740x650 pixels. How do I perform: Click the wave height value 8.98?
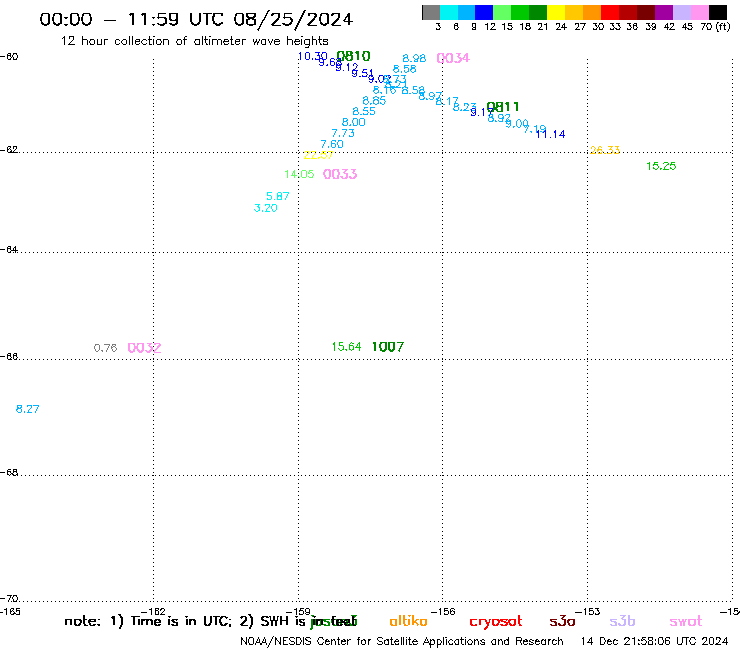pyautogui.click(x=414, y=58)
